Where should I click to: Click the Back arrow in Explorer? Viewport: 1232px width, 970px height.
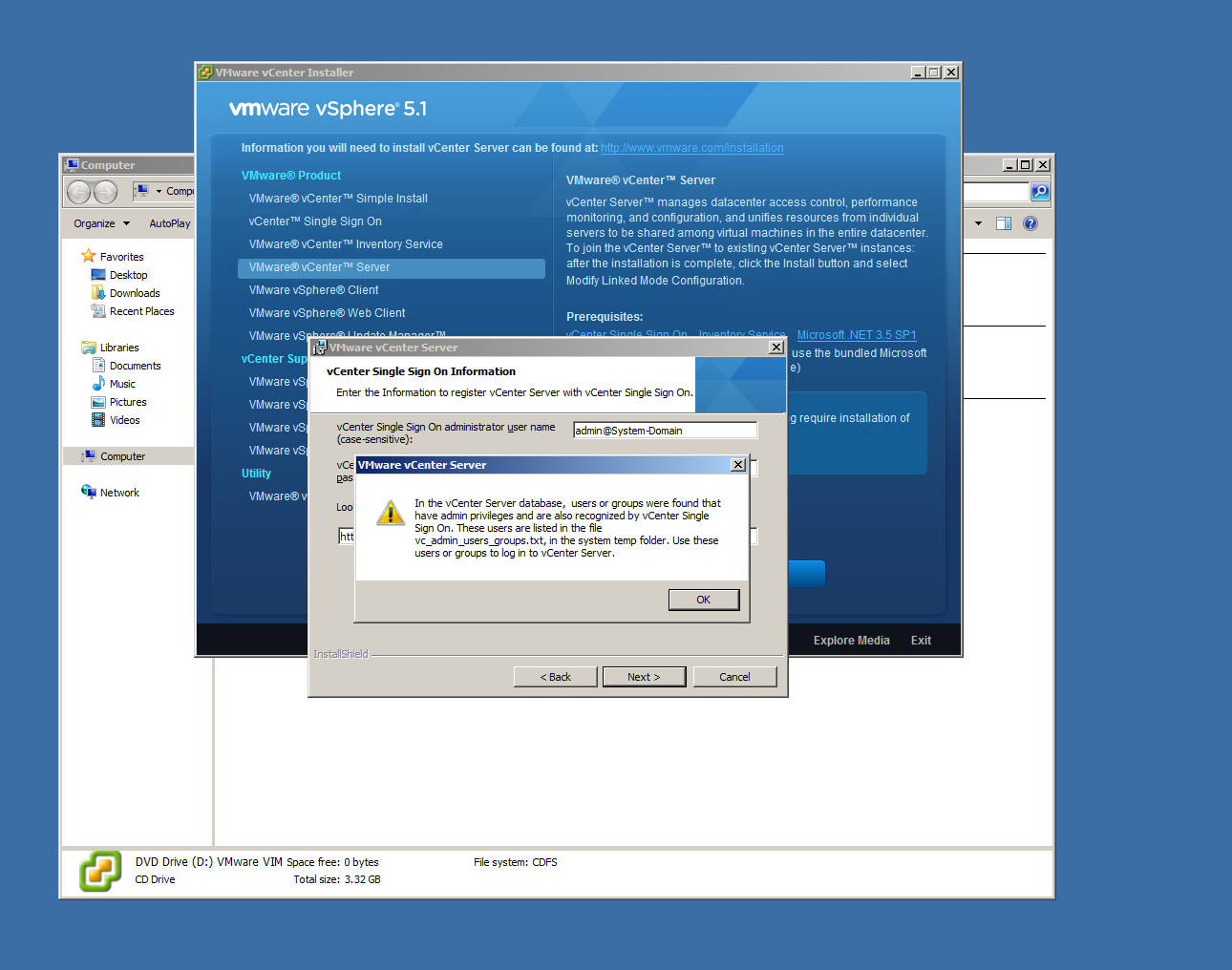pos(79,192)
